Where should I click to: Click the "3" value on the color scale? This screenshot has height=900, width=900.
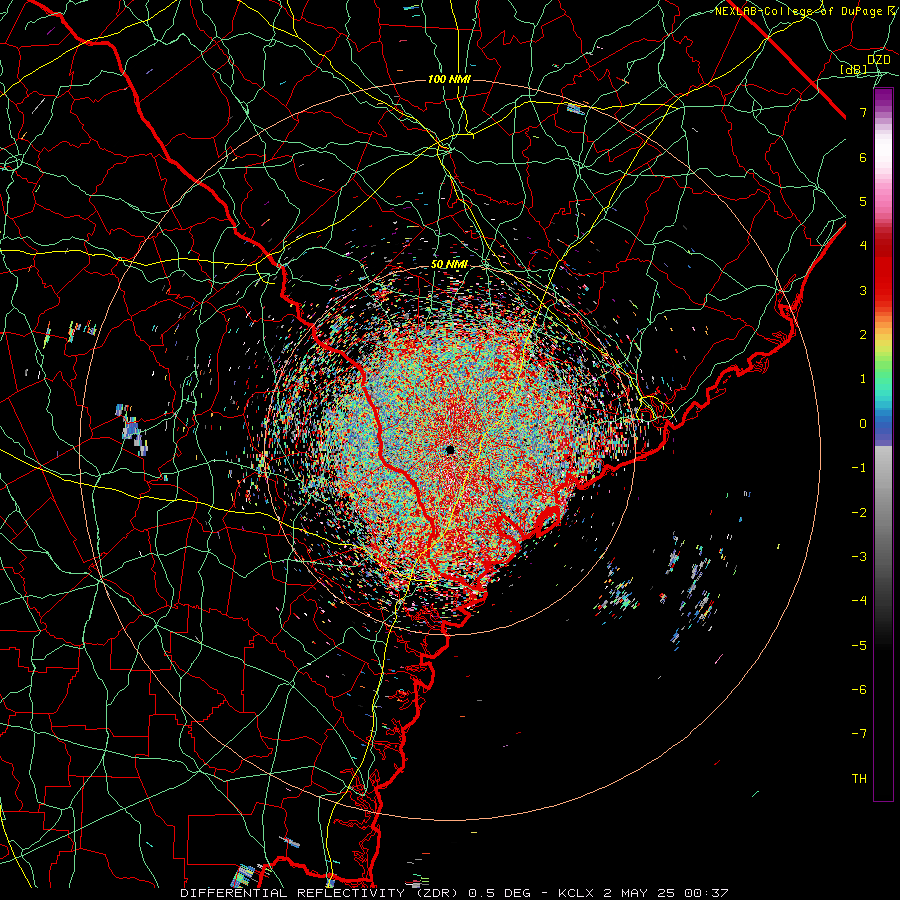click(863, 290)
